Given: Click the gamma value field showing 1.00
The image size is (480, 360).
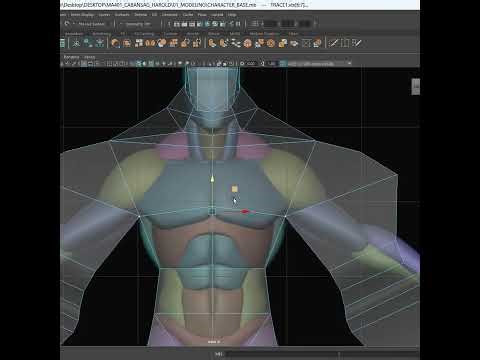Looking at the screenshot, I should coord(272,63).
